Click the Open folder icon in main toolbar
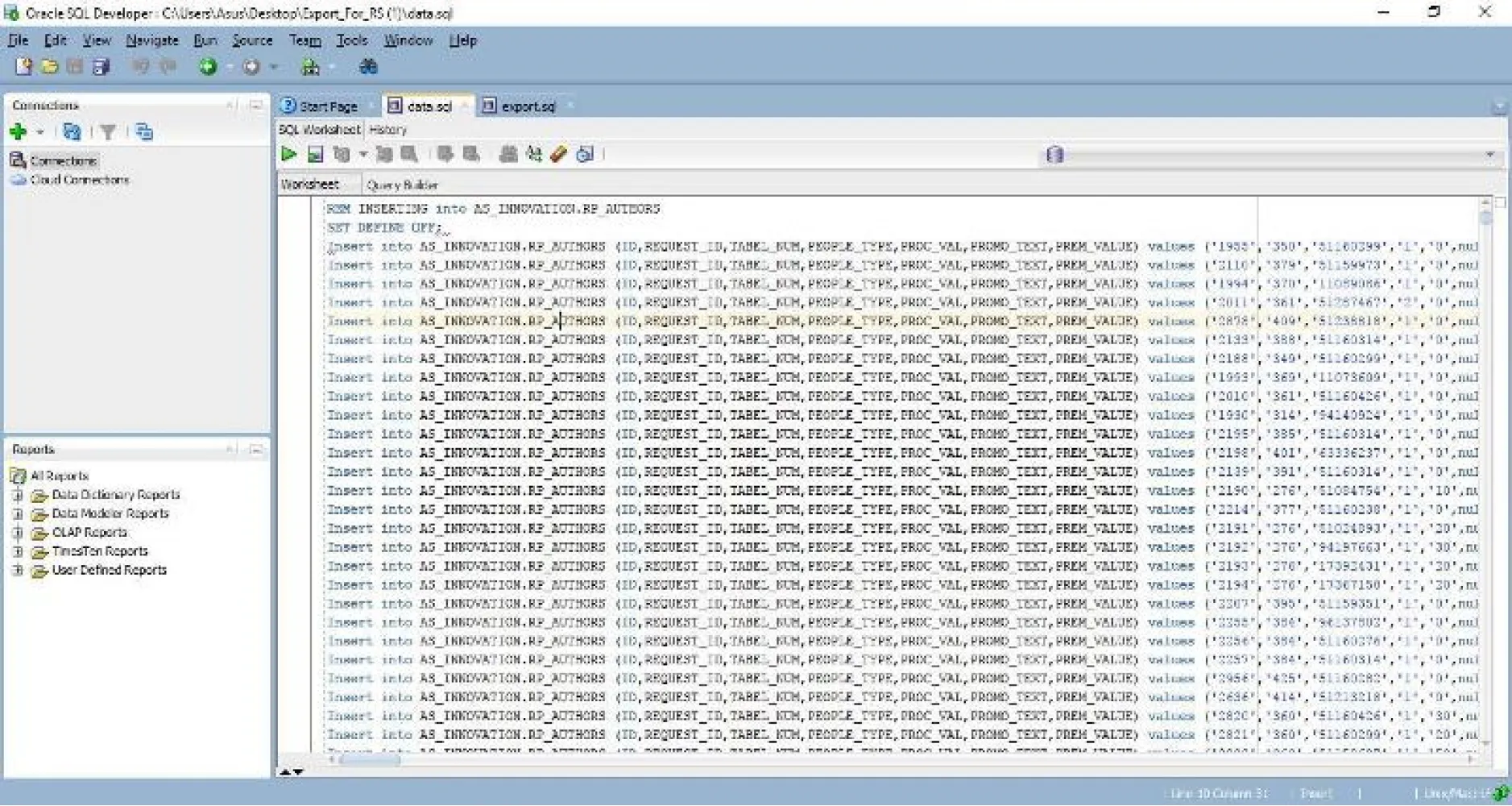 pyautogui.click(x=50, y=67)
